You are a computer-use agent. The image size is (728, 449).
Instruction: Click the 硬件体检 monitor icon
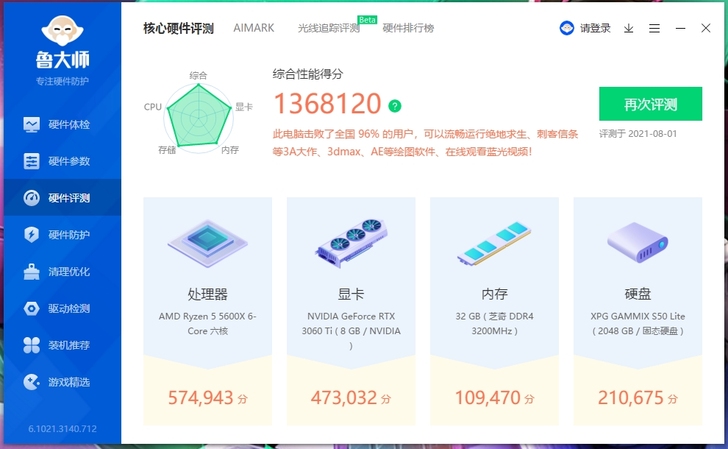(x=32, y=124)
